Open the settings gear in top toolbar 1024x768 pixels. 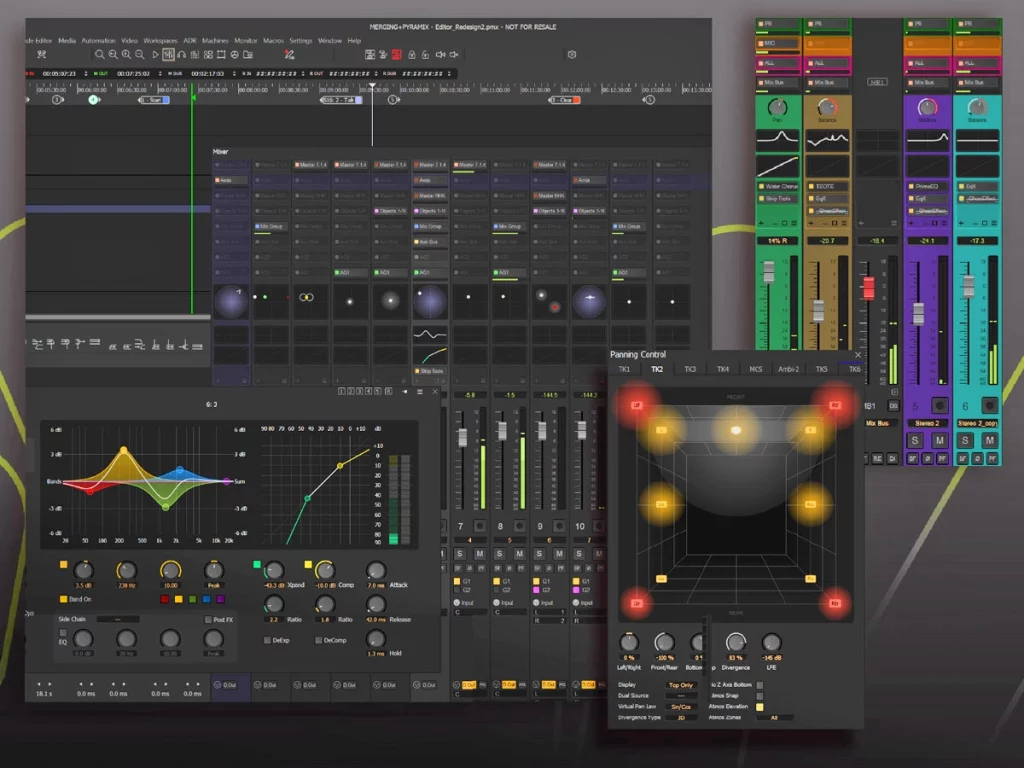[x=572, y=54]
